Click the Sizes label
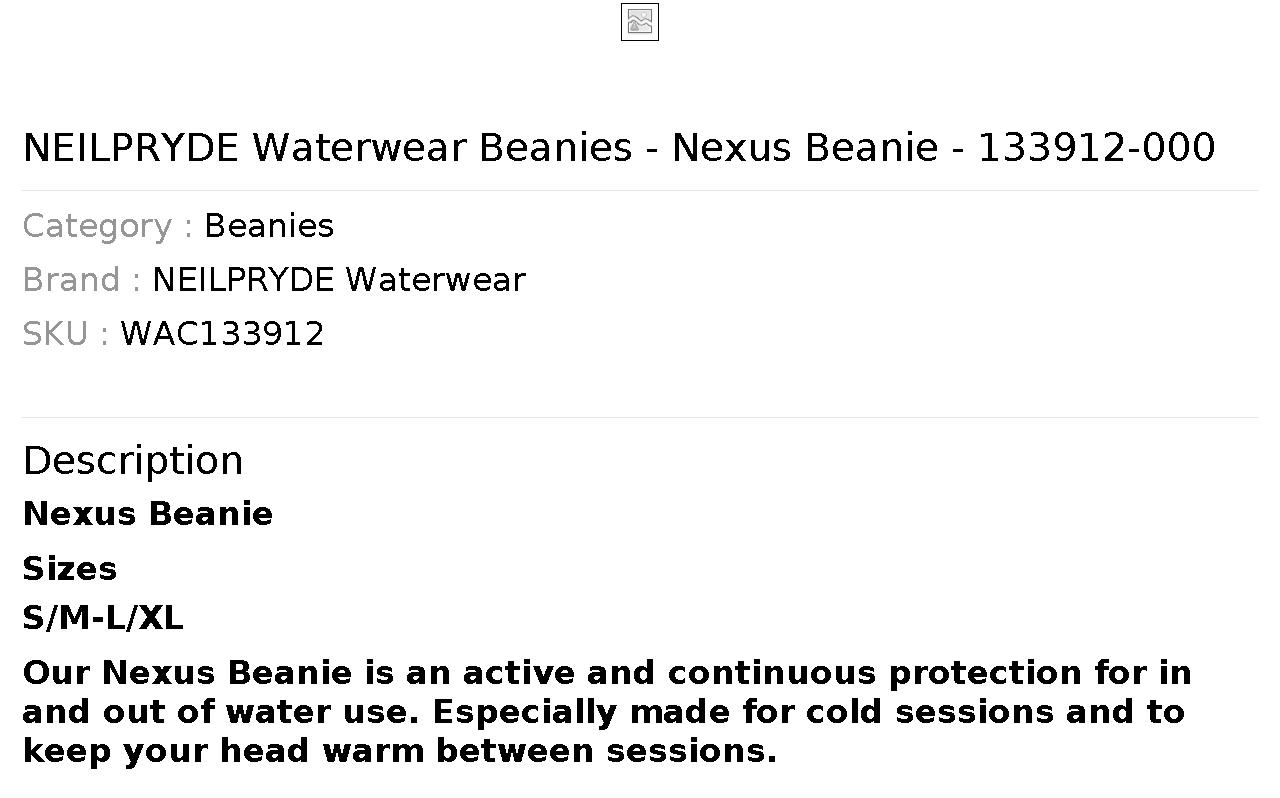 tap(70, 568)
